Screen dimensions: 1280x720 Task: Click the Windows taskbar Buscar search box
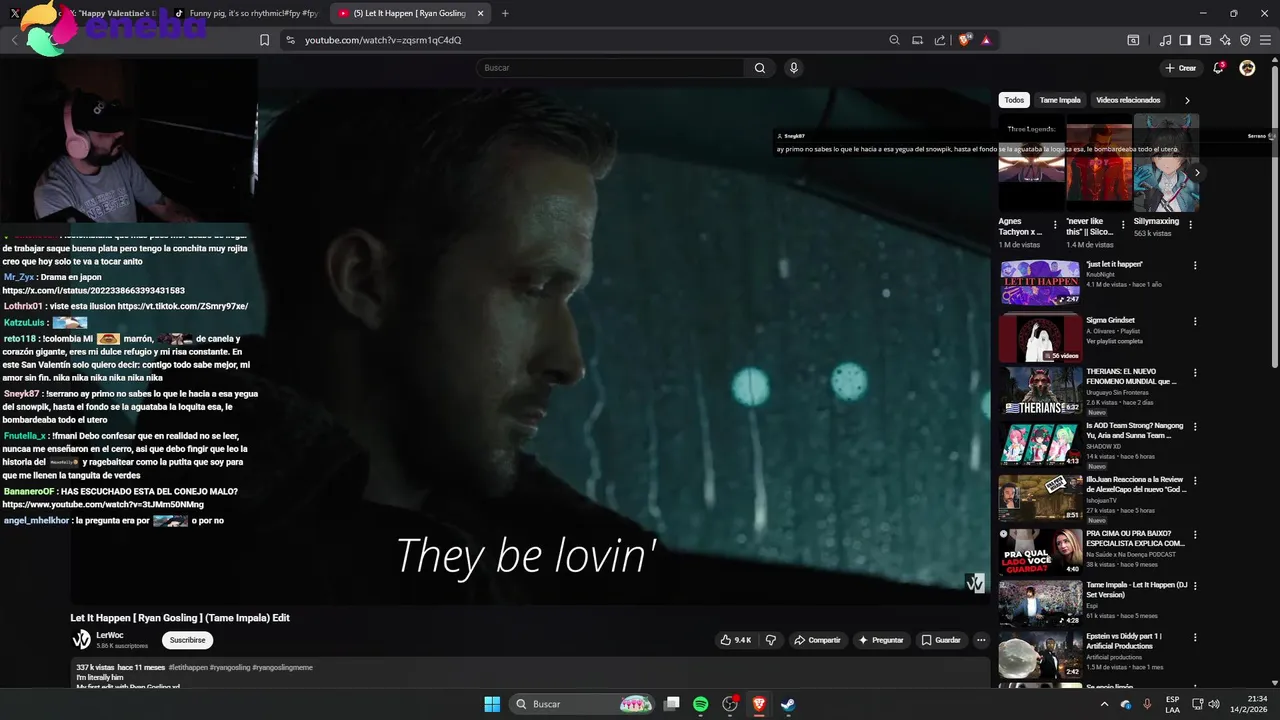click(583, 704)
